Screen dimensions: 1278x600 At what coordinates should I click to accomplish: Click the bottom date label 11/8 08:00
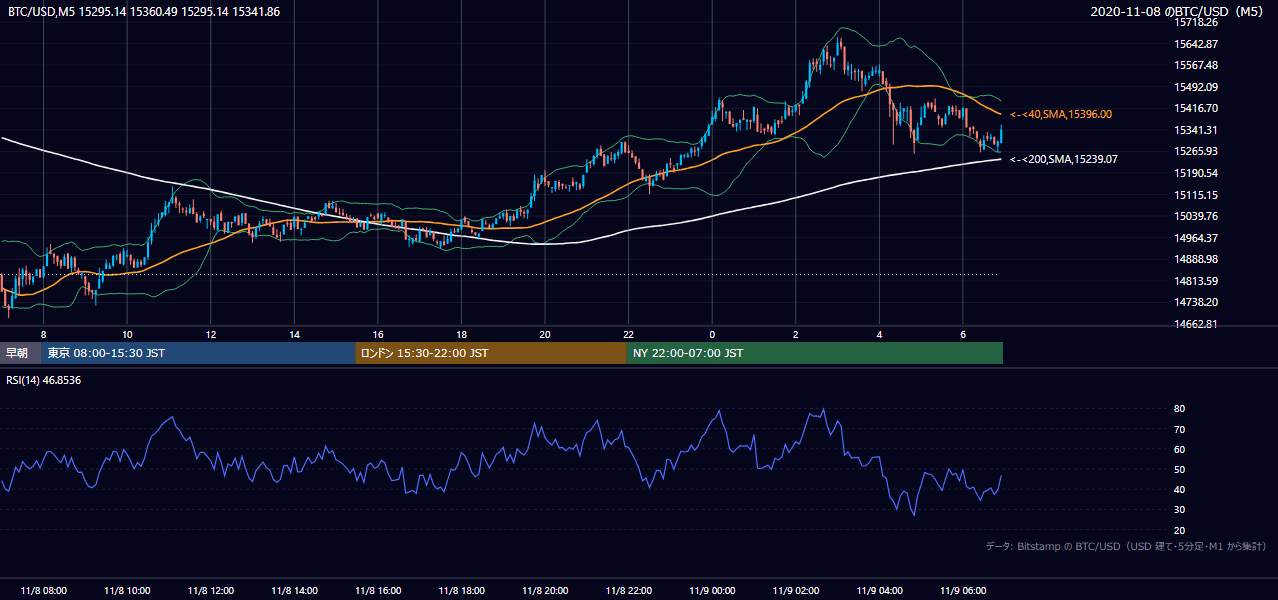[x=43, y=591]
